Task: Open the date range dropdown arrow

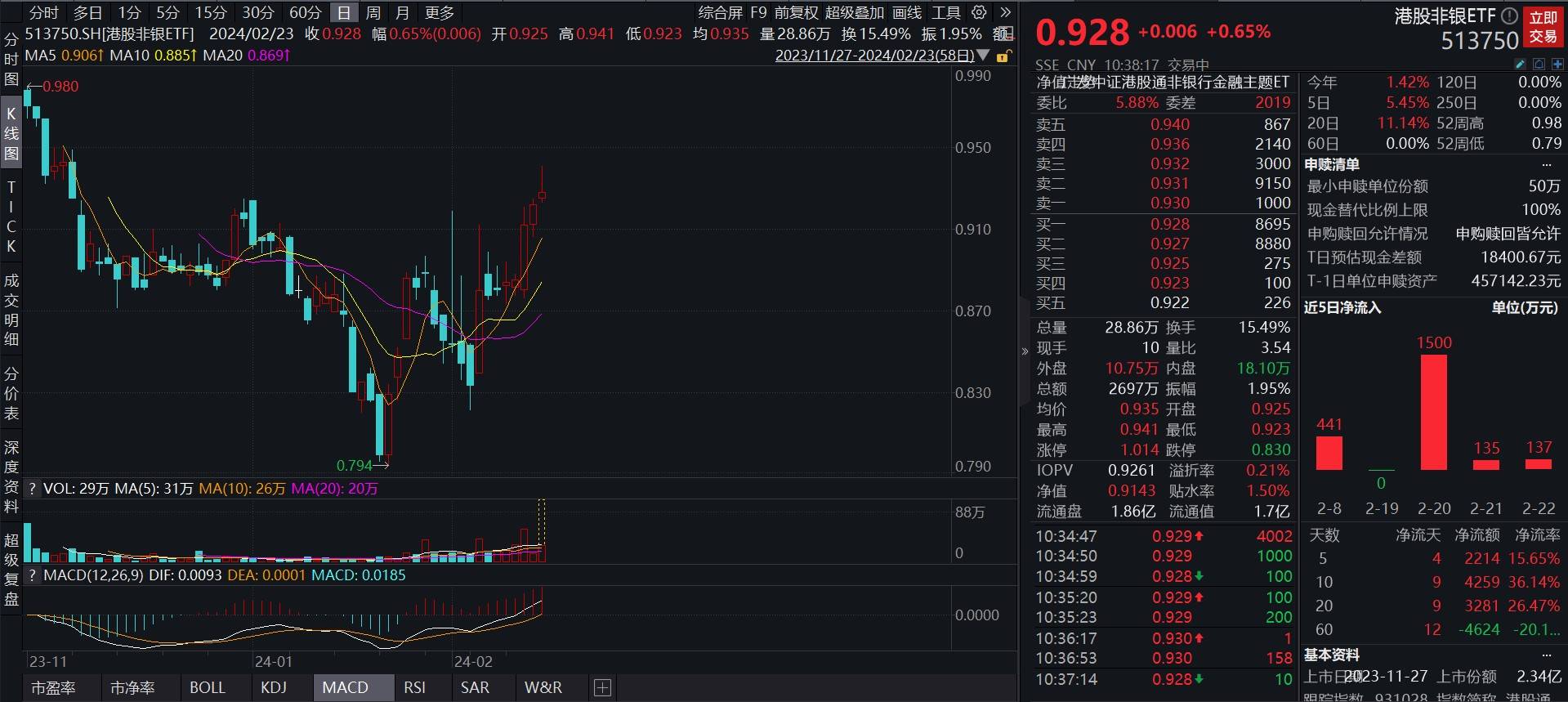Action: pyautogui.click(x=984, y=56)
